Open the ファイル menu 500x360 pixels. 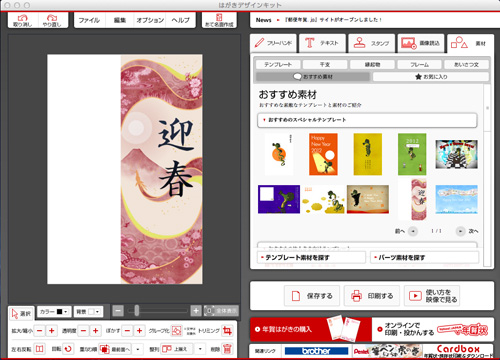click(x=89, y=20)
